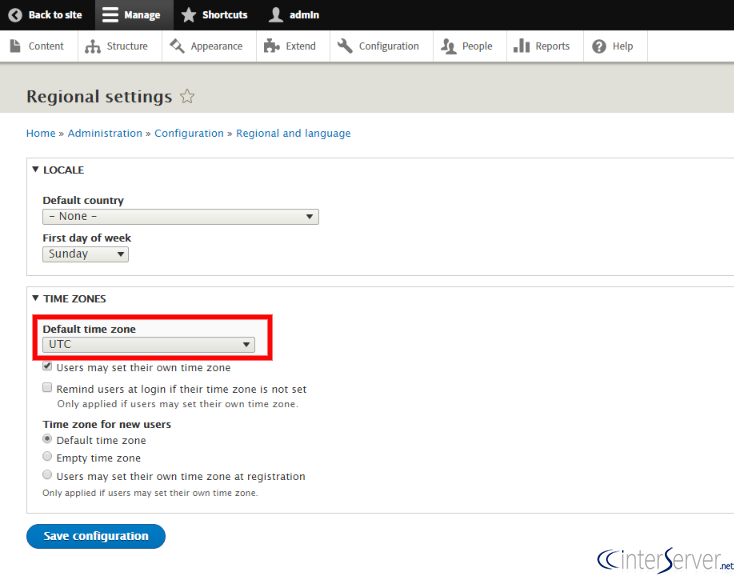
Task: Open the Default country dropdown
Action: point(181,217)
